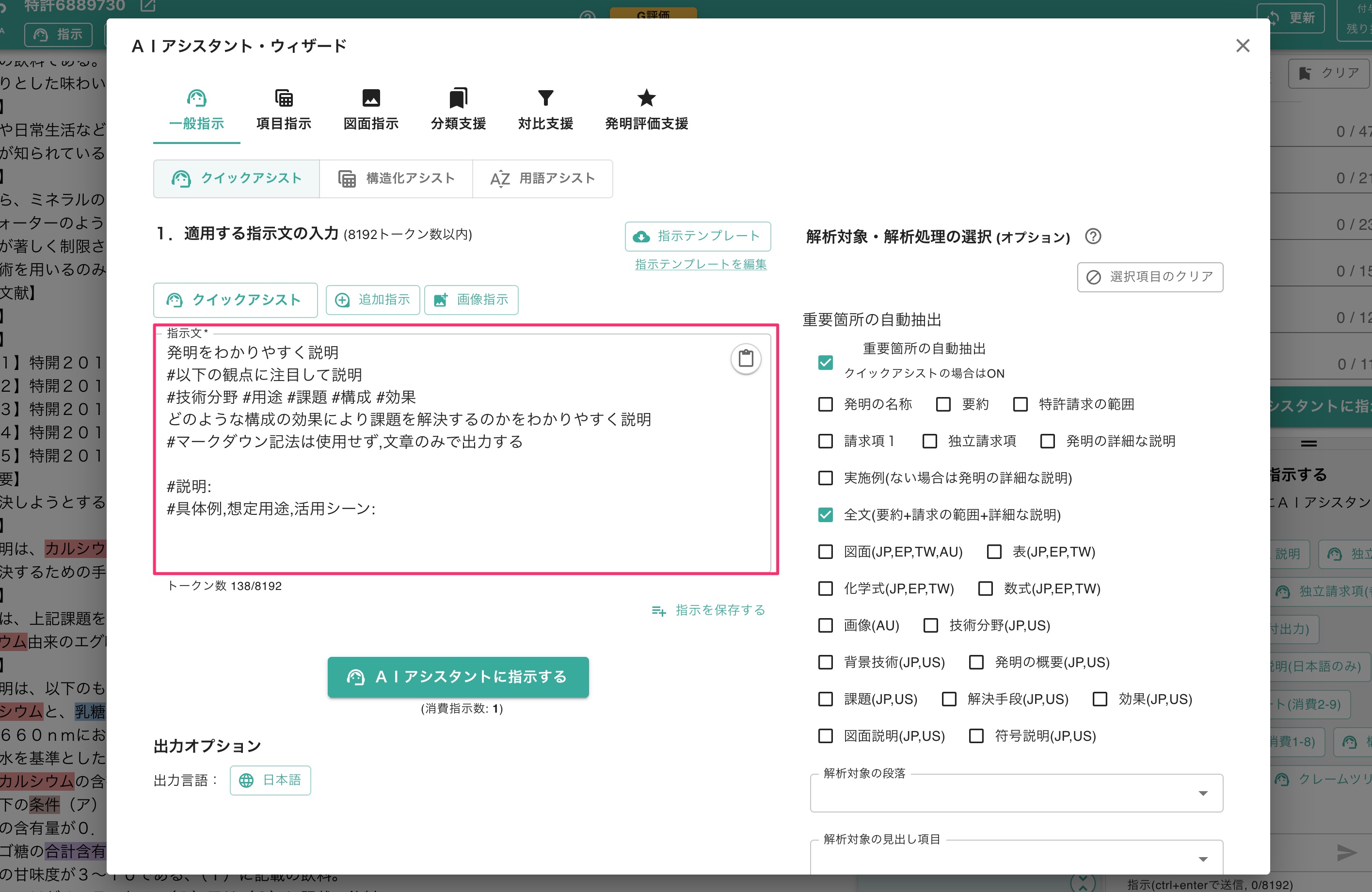Click 指示を保存する link

[x=708, y=610]
